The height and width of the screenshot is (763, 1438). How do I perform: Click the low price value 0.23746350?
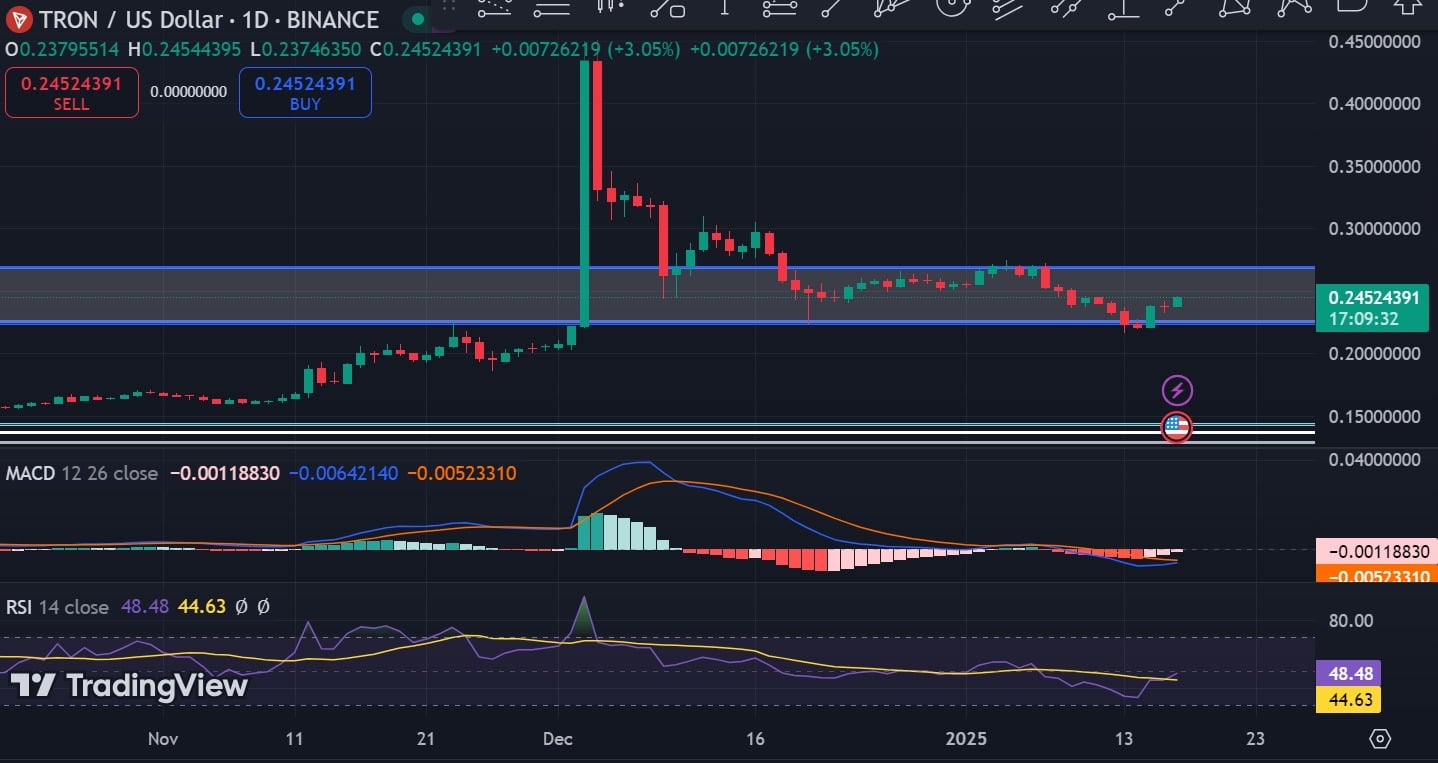point(313,49)
